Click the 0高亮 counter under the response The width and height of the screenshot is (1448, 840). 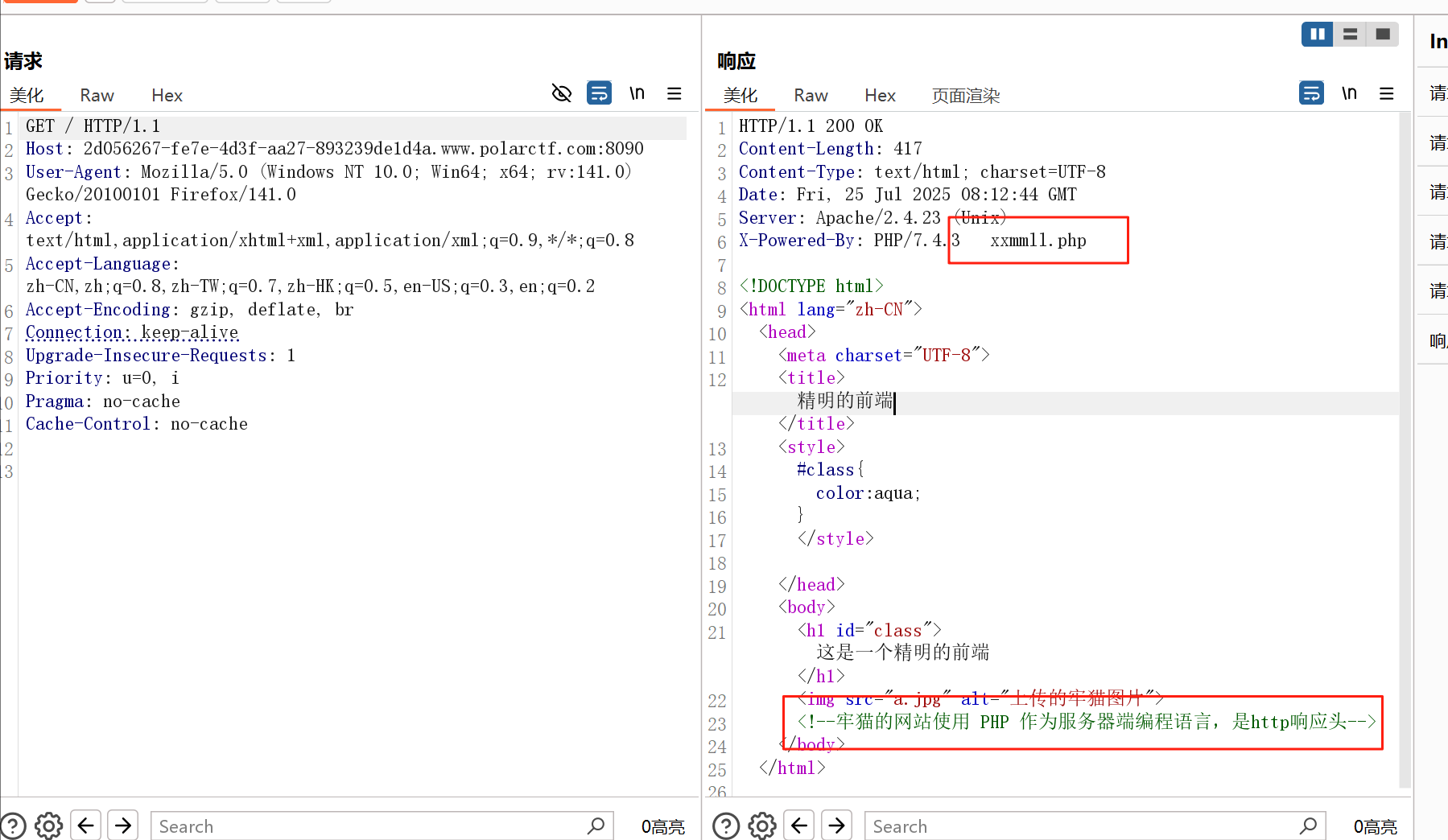click(x=1376, y=826)
